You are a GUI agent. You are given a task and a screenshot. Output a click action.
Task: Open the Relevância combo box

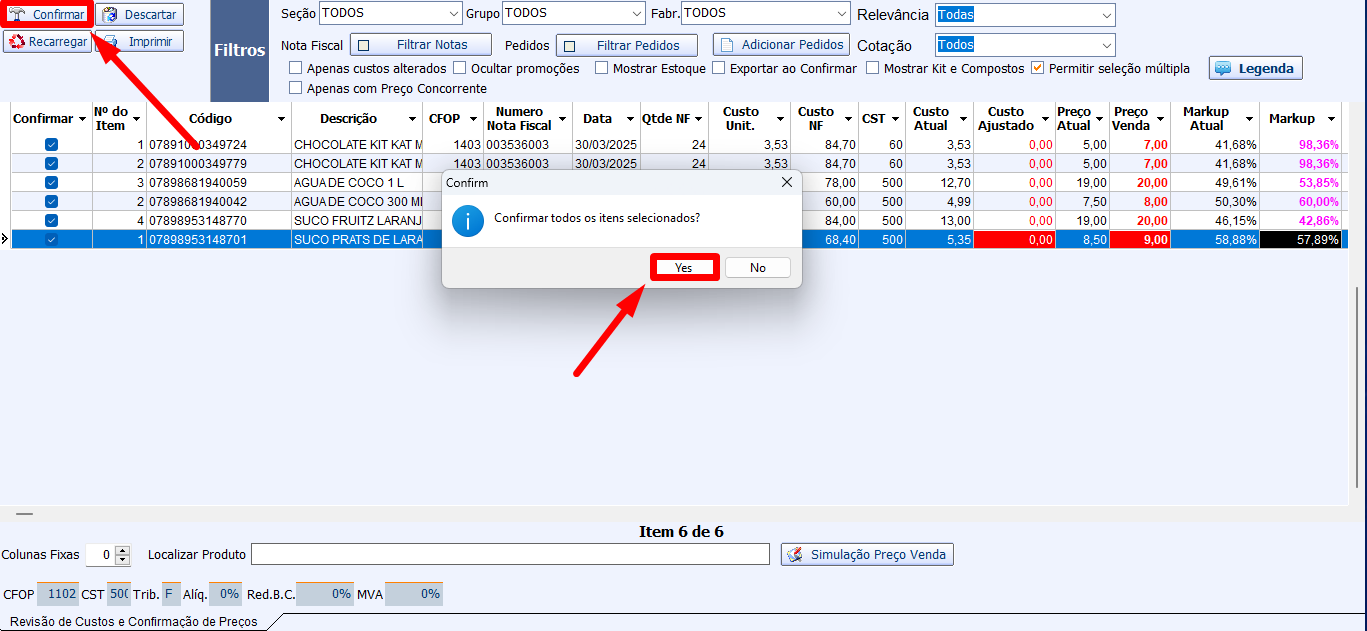[1105, 15]
